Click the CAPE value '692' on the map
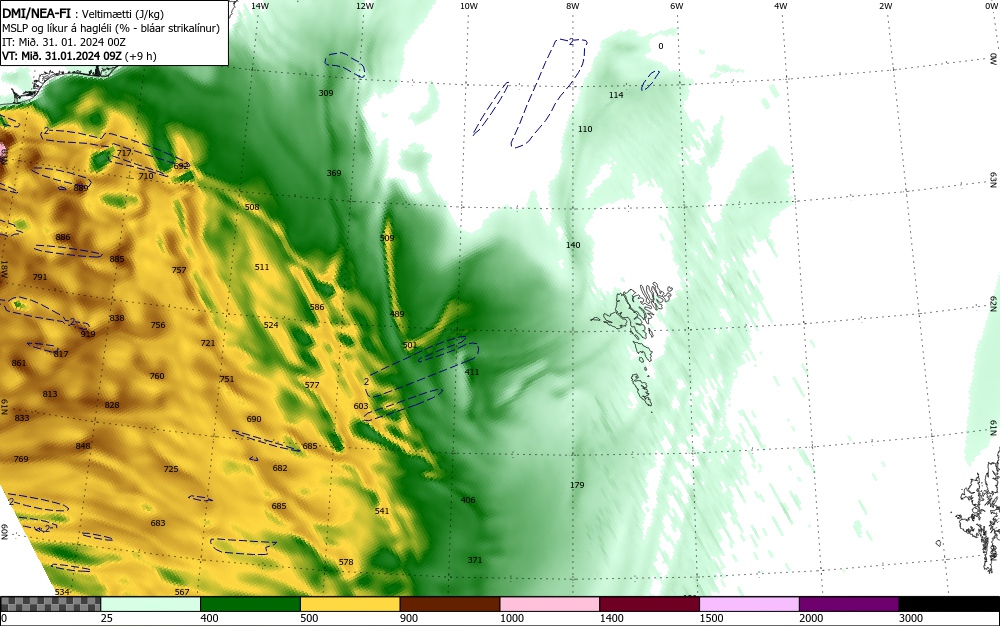This screenshot has height=626, width=1000. pyautogui.click(x=181, y=166)
